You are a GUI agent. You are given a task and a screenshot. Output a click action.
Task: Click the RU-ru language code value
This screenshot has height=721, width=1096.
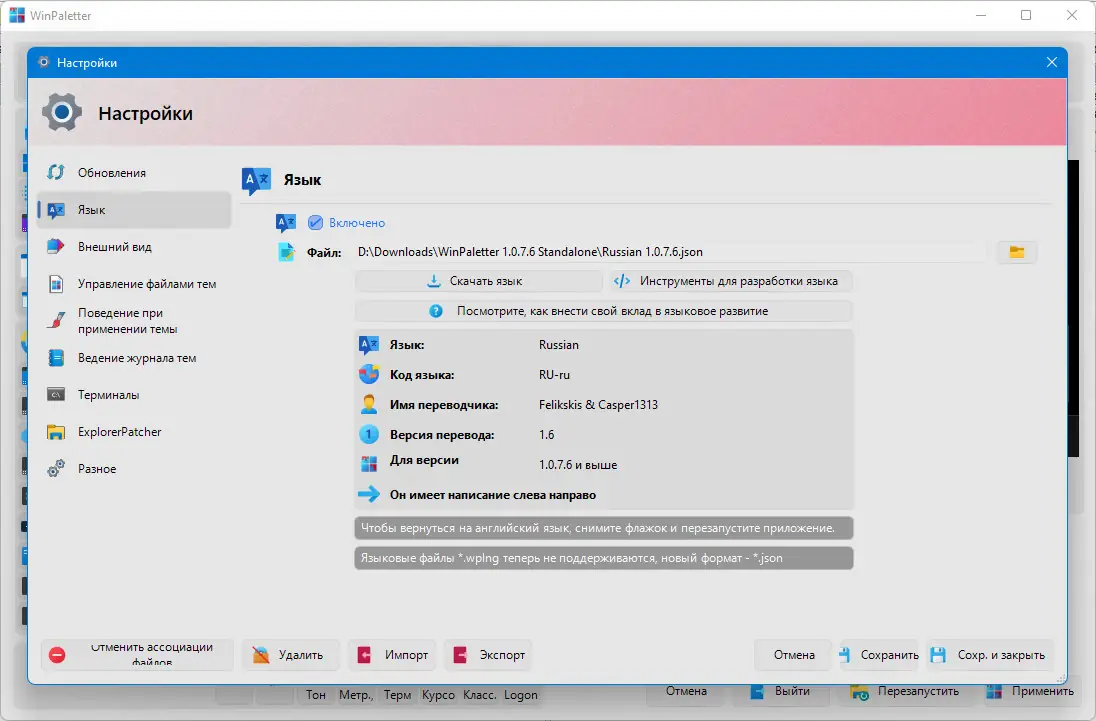(x=554, y=375)
